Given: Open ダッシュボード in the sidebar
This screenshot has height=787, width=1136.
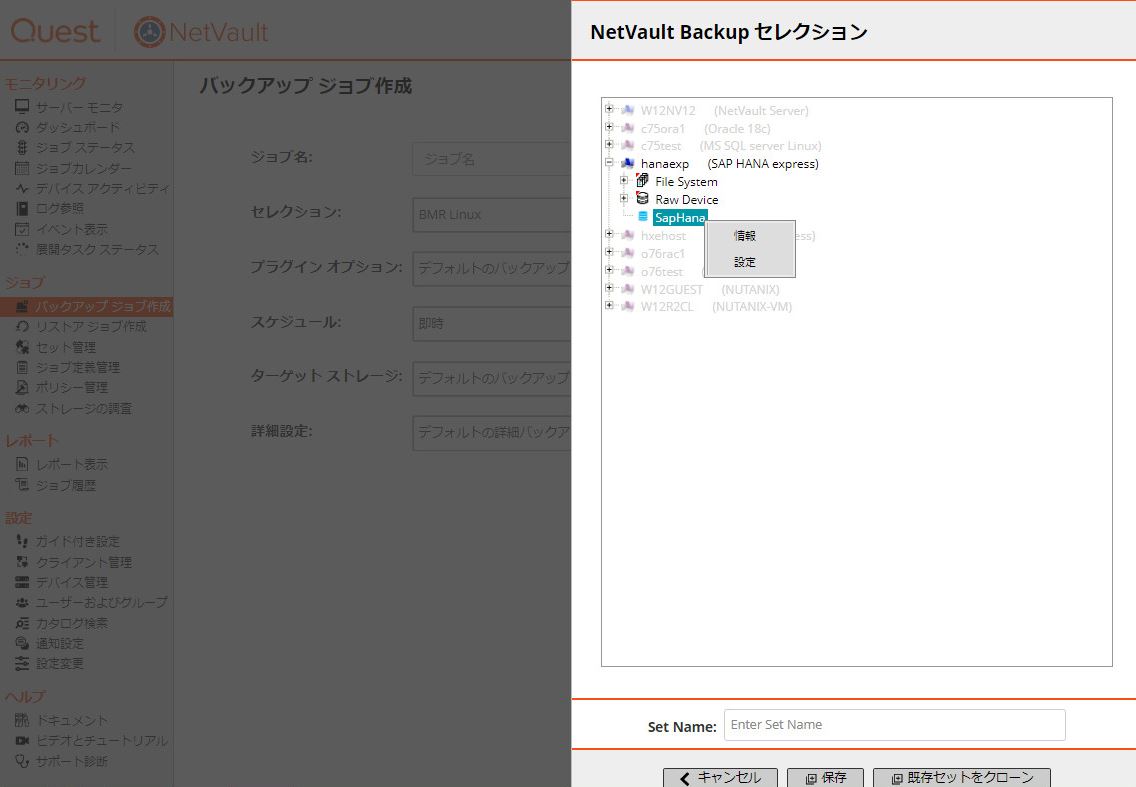Looking at the screenshot, I should [x=78, y=128].
